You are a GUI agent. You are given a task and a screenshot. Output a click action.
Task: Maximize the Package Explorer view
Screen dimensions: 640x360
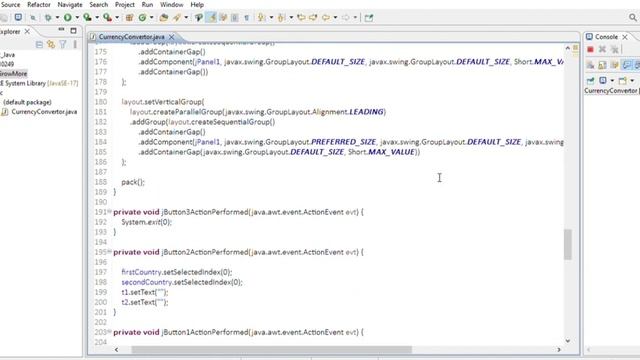[73, 30]
